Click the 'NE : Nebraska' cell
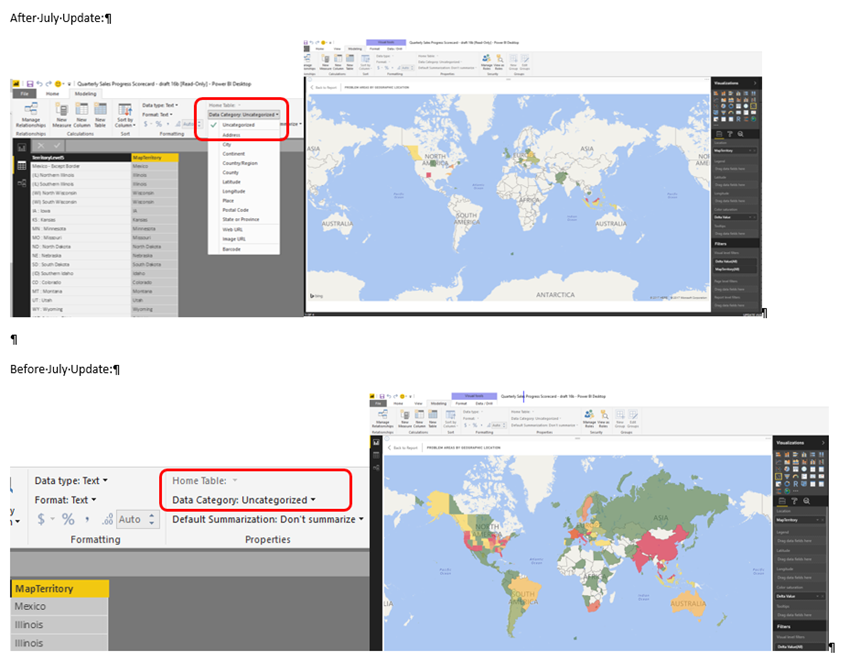The image size is (849, 662). pyautogui.click(x=80, y=255)
